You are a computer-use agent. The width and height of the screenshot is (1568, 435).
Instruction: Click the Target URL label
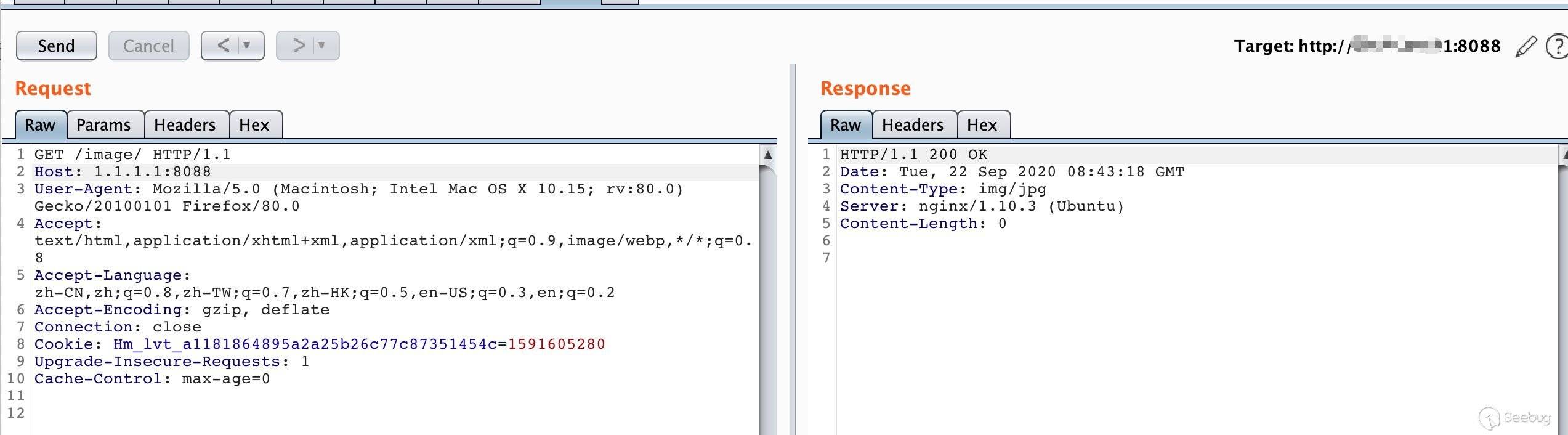pos(1367,46)
